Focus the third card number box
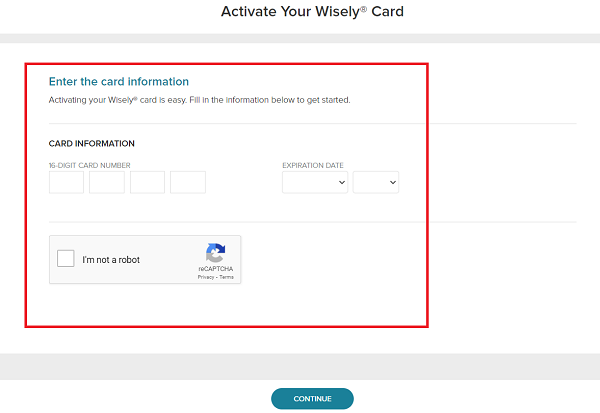This screenshot has width=600, height=413. tap(147, 182)
